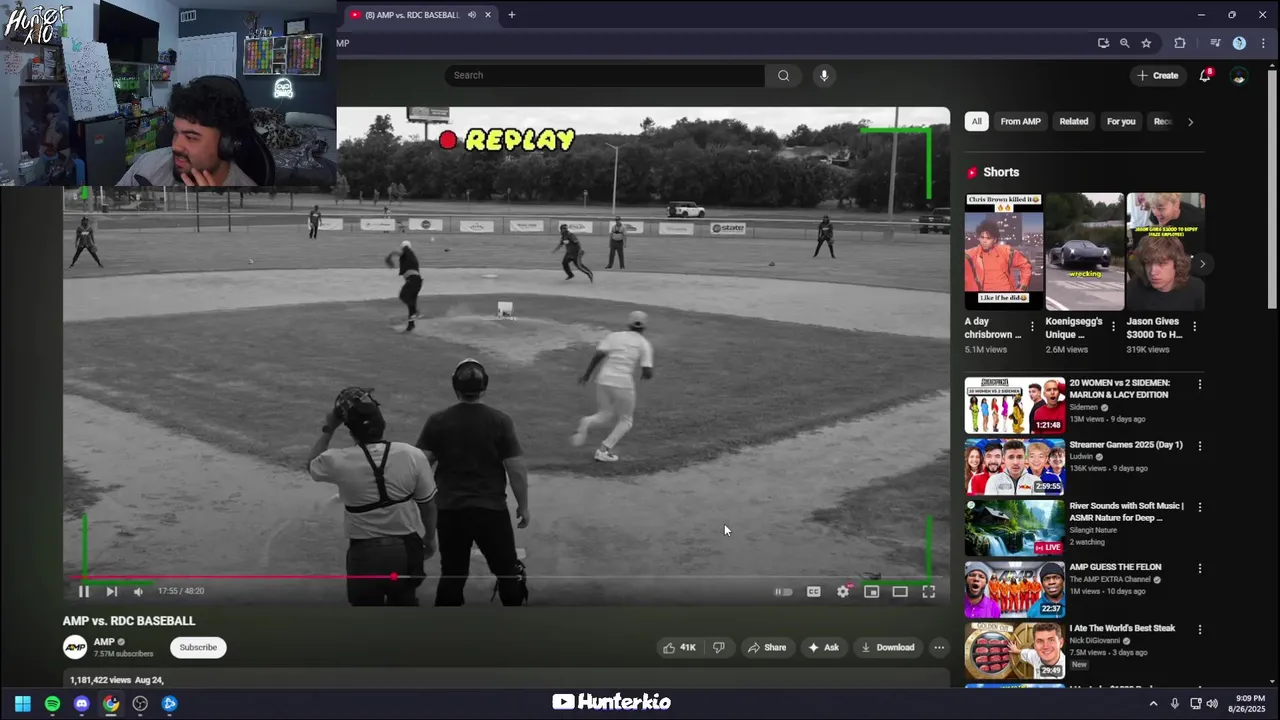1280x720 pixels.
Task: Toggle theater mode view
Action: click(x=900, y=592)
